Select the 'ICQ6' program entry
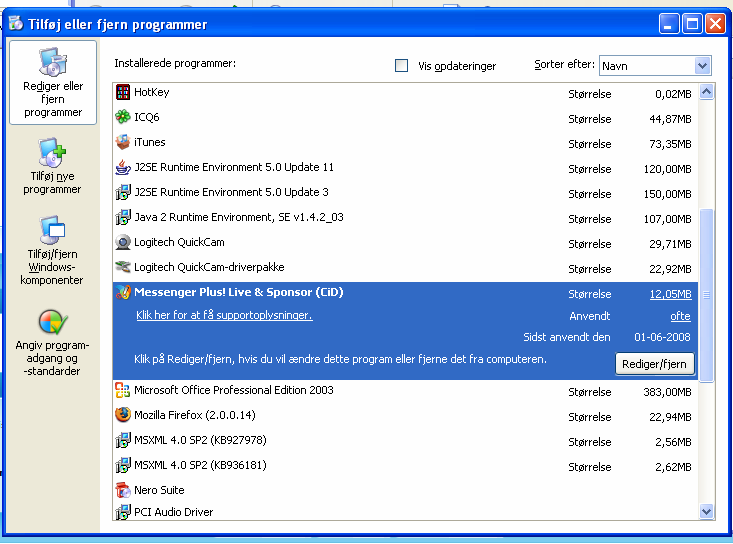This screenshot has width=733, height=544. click(x=147, y=117)
